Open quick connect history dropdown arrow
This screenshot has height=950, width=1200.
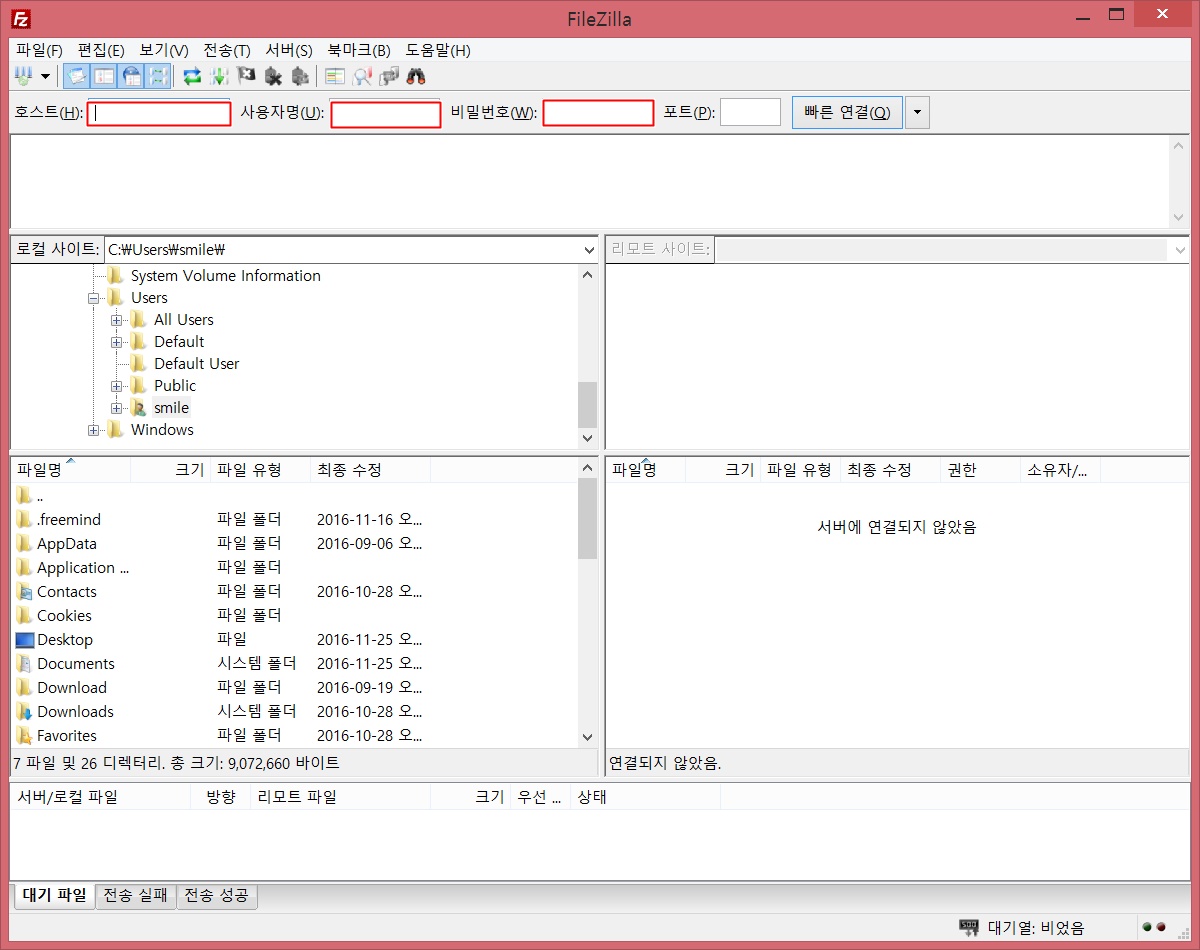pos(917,112)
